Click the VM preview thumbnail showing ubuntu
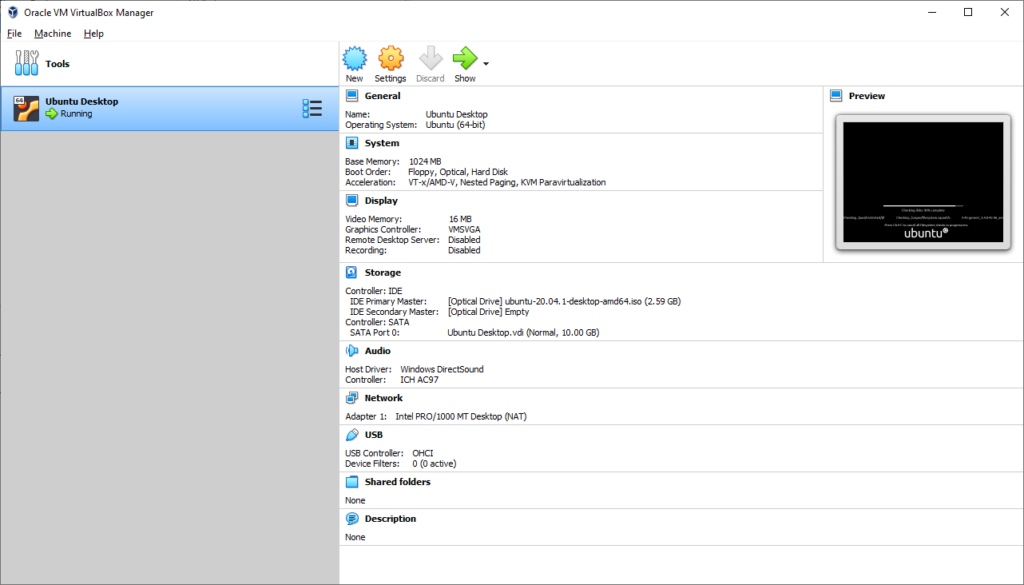Screen dimensions: 1024x585 click(923, 182)
